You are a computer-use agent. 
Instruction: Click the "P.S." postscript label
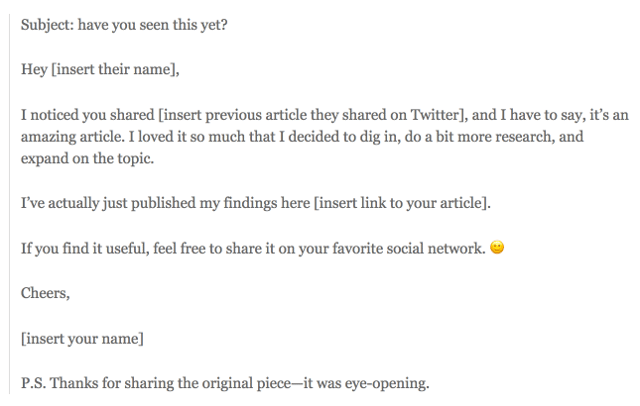33,383
